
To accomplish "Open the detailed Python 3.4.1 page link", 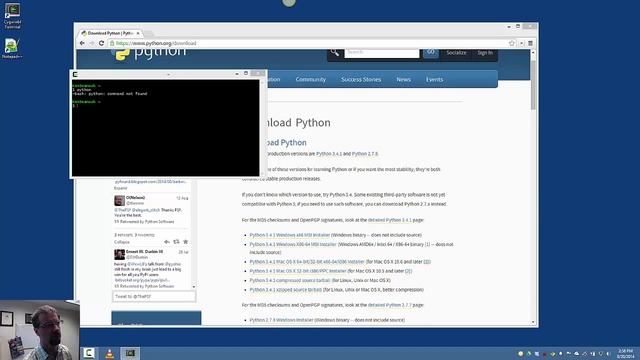I will point(389,220).
